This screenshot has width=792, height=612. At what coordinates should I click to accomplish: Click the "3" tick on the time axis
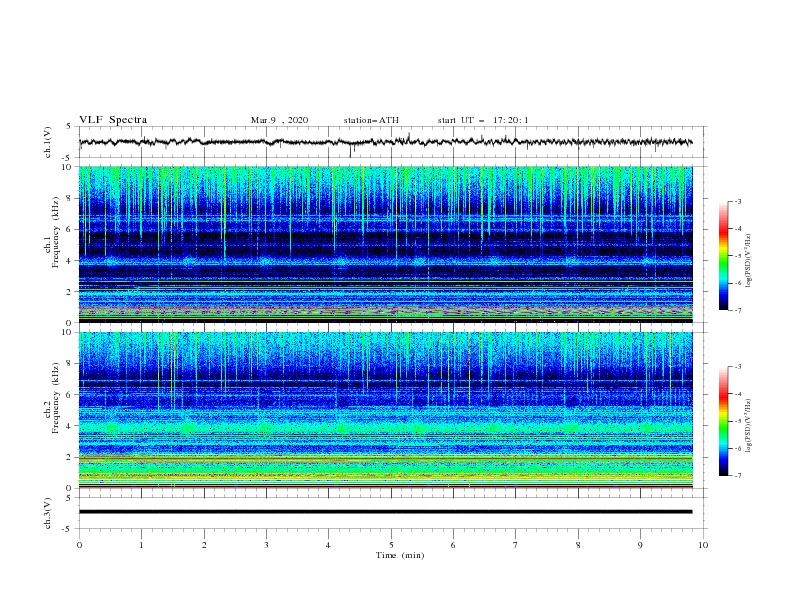pos(266,545)
